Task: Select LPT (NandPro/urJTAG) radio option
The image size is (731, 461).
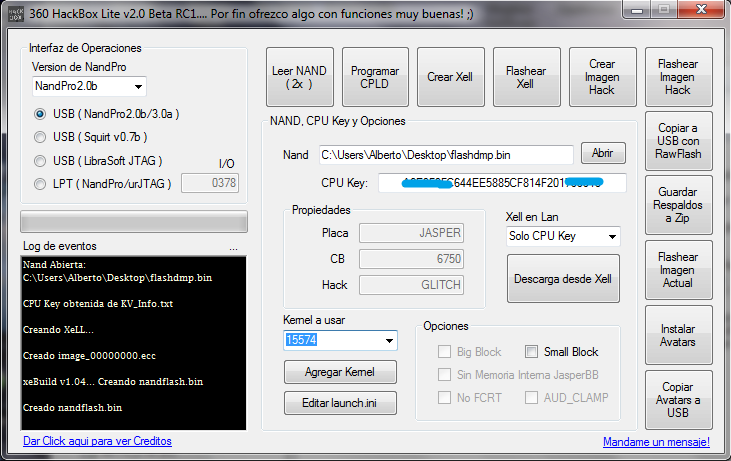Action: [x=103, y=184]
